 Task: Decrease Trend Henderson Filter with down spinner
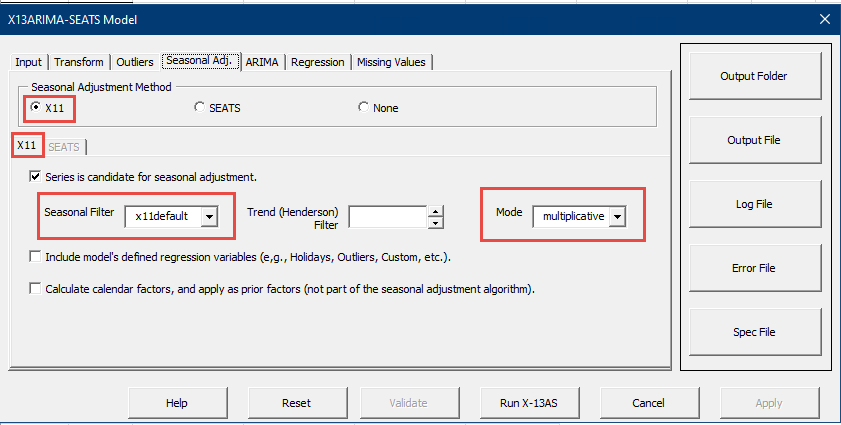436,223
